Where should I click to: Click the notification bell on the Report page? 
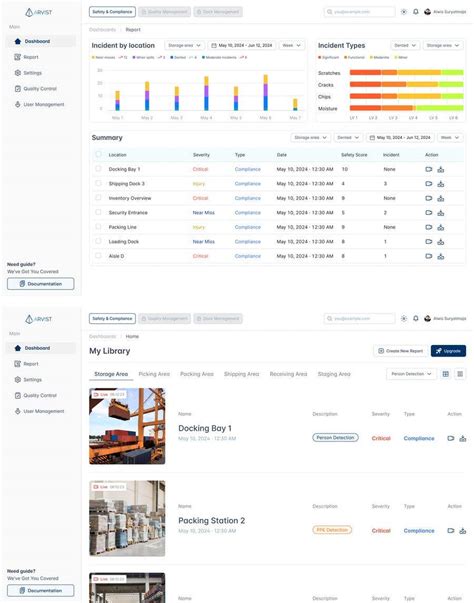pos(416,12)
